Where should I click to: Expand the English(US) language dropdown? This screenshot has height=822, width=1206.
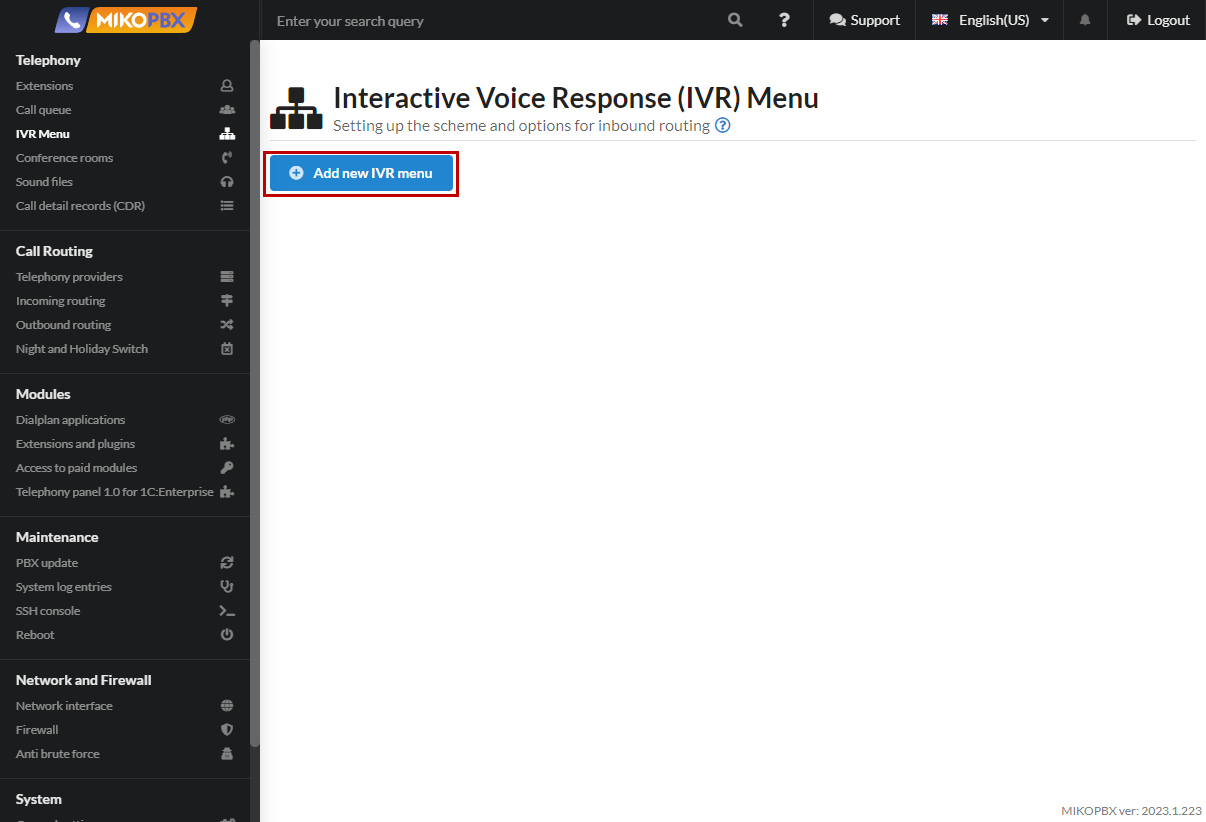pos(990,20)
